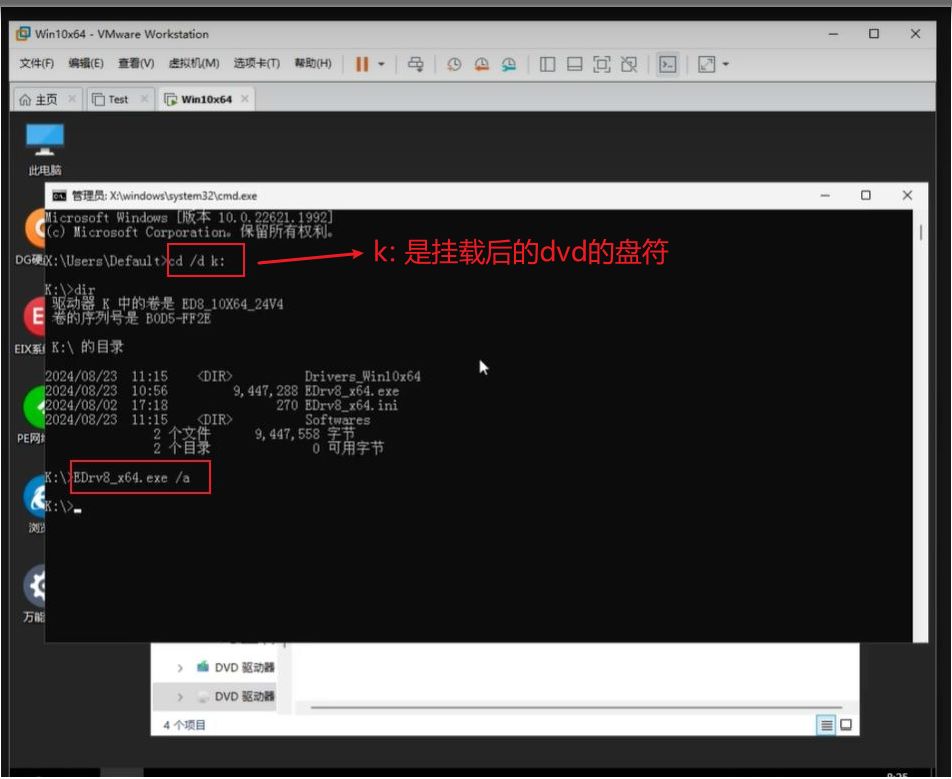
Task: Enter full screen mode via toolbar icon
Action: 601,64
